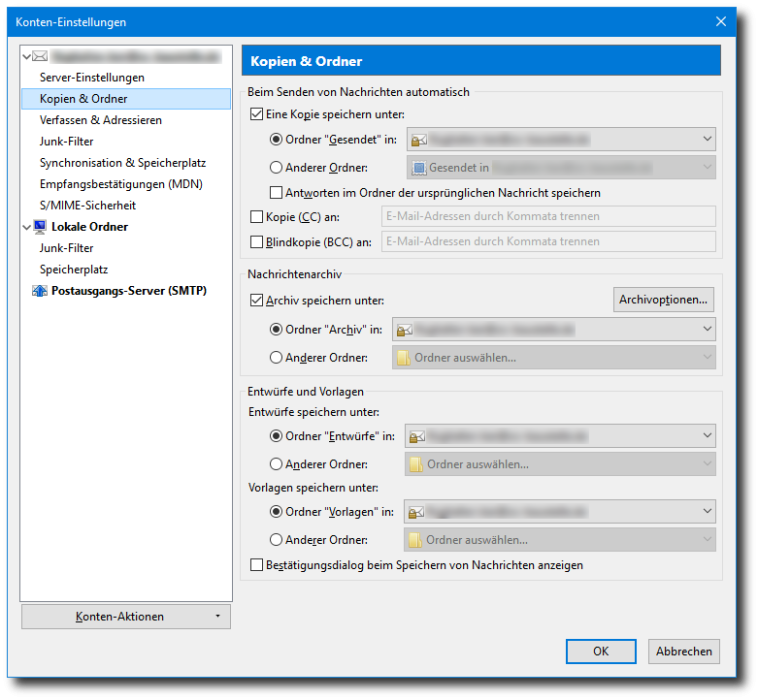Image resolution: width=758 pixels, height=700 pixels.
Task: Uncheck 'Eine Kopie speichern unter'
Action: (257, 115)
